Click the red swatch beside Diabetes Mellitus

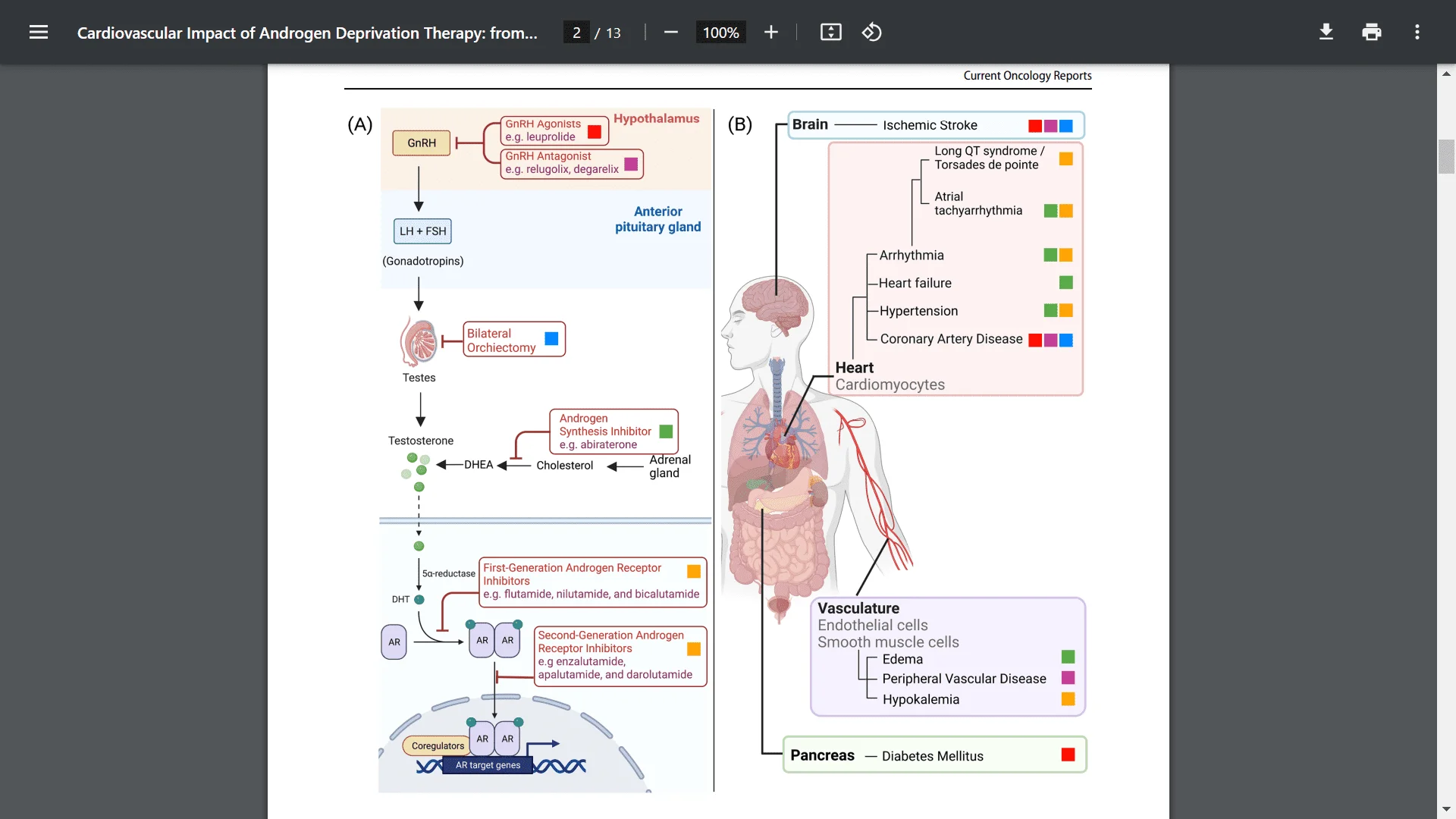pyautogui.click(x=1068, y=755)
